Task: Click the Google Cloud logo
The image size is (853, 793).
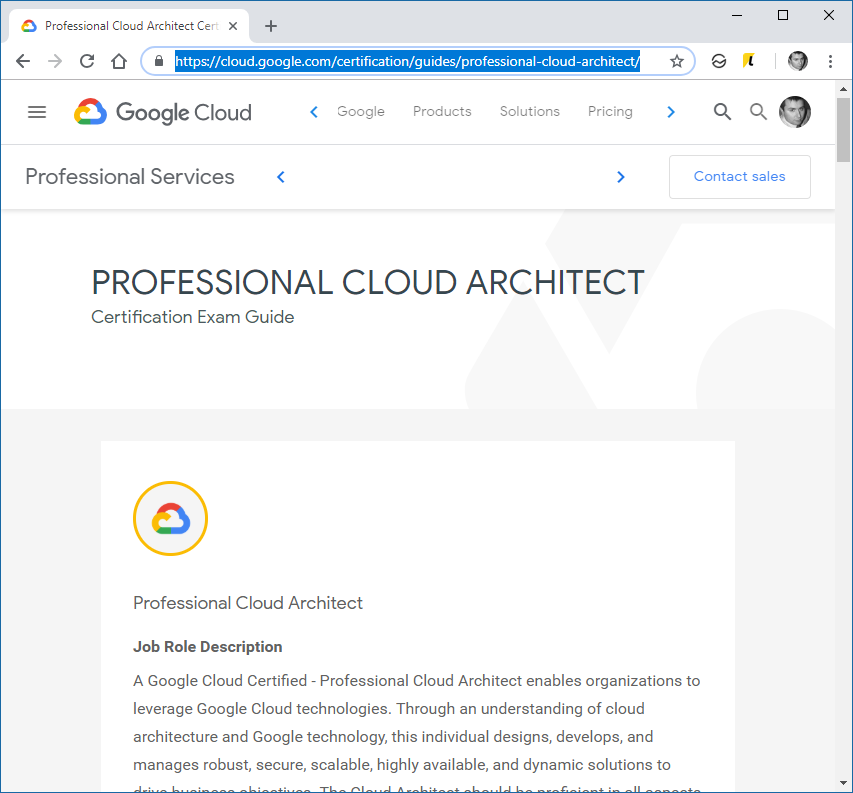Action: (163, 112)
